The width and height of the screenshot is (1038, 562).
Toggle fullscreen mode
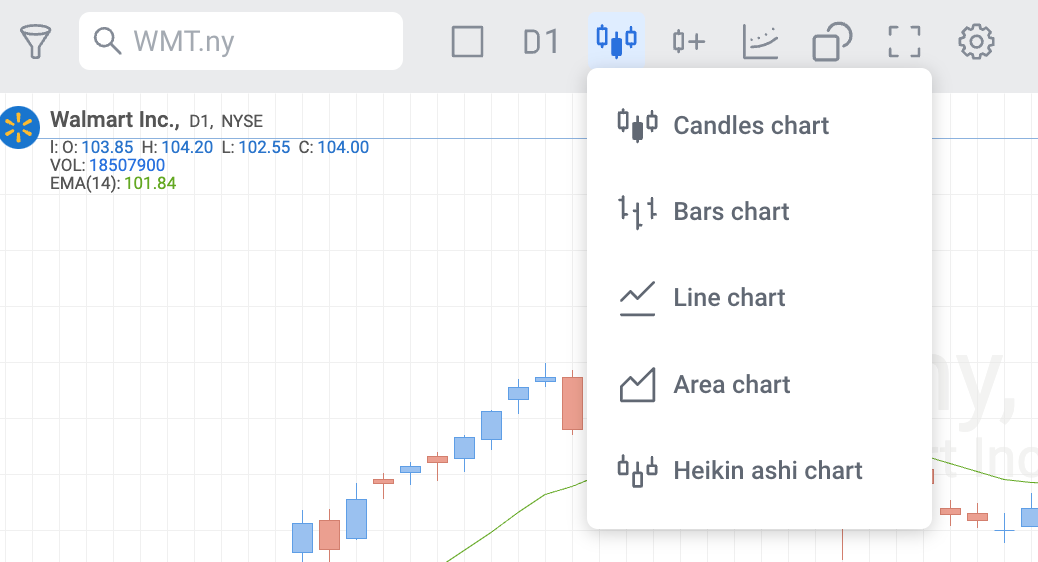pyautogui.click(x=904, y=41)
